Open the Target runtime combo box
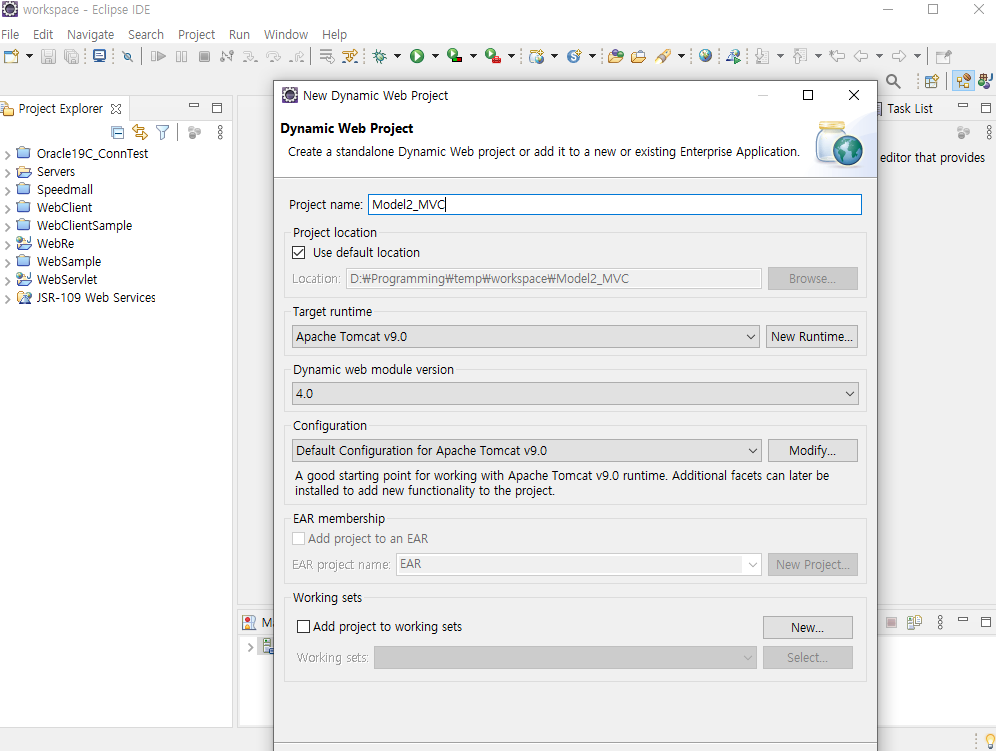 pos(525,337)
